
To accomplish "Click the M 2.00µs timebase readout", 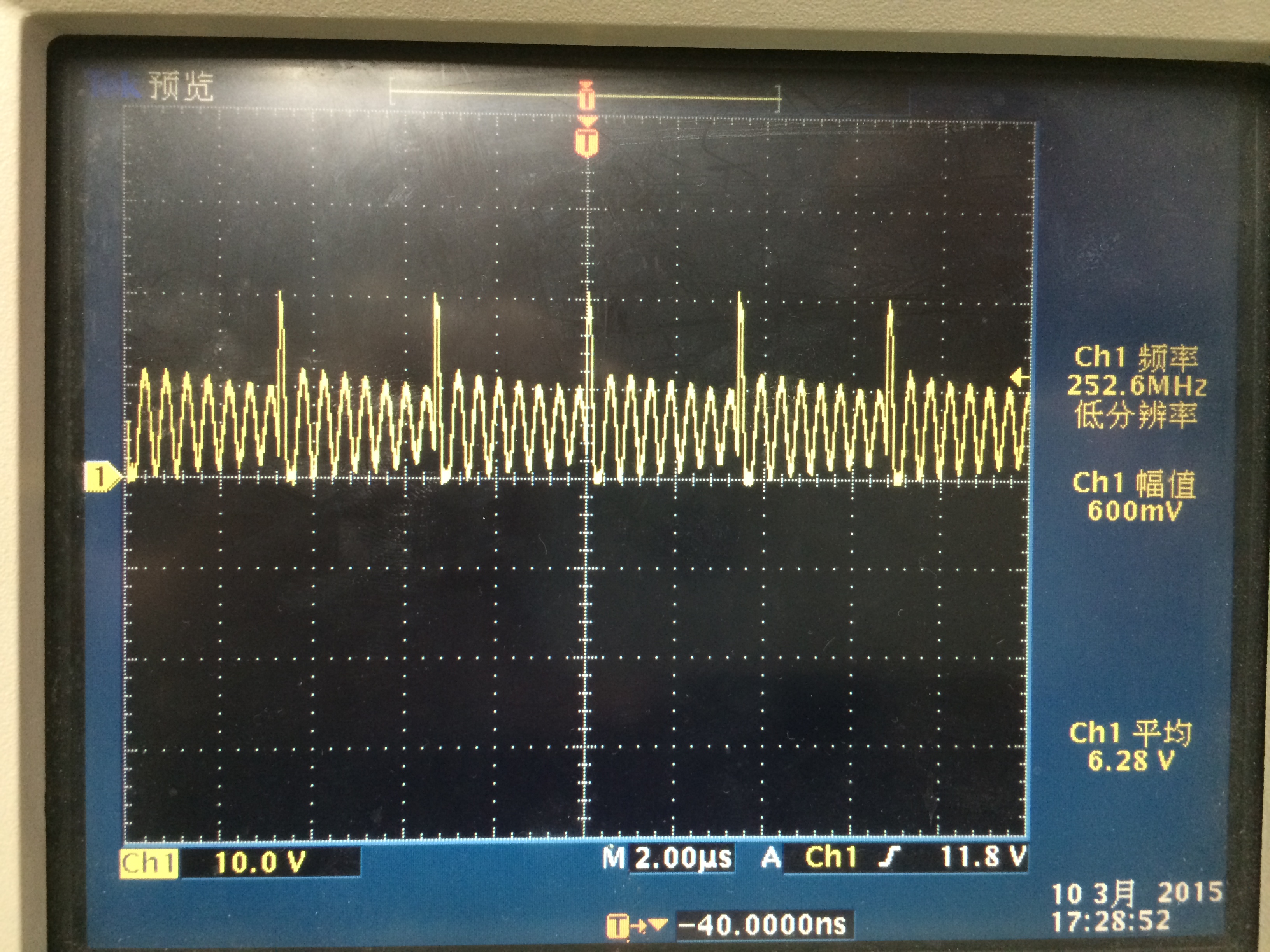I will coord(668,858).
